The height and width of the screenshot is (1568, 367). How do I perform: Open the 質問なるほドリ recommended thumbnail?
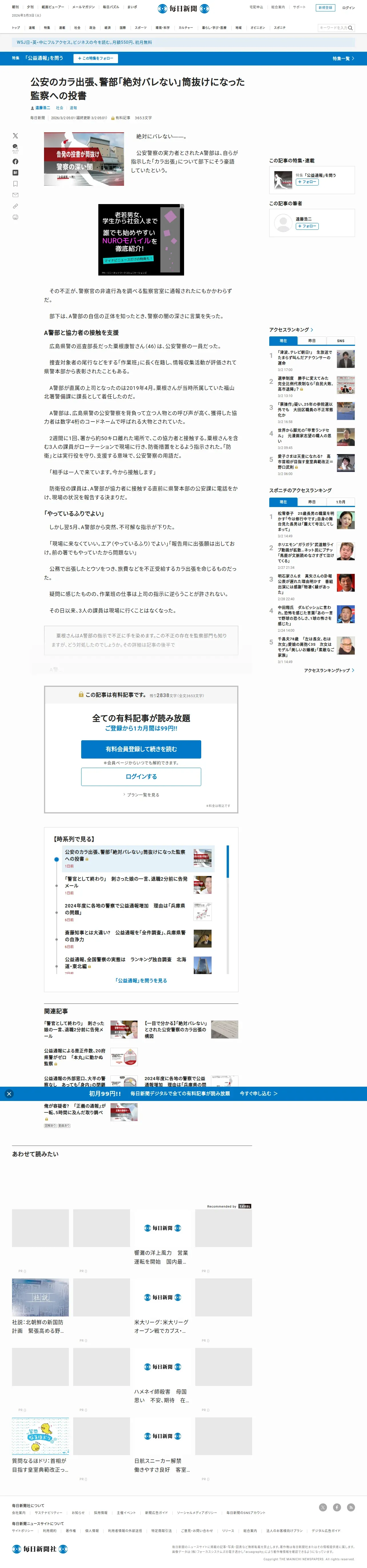point(40,1437)
